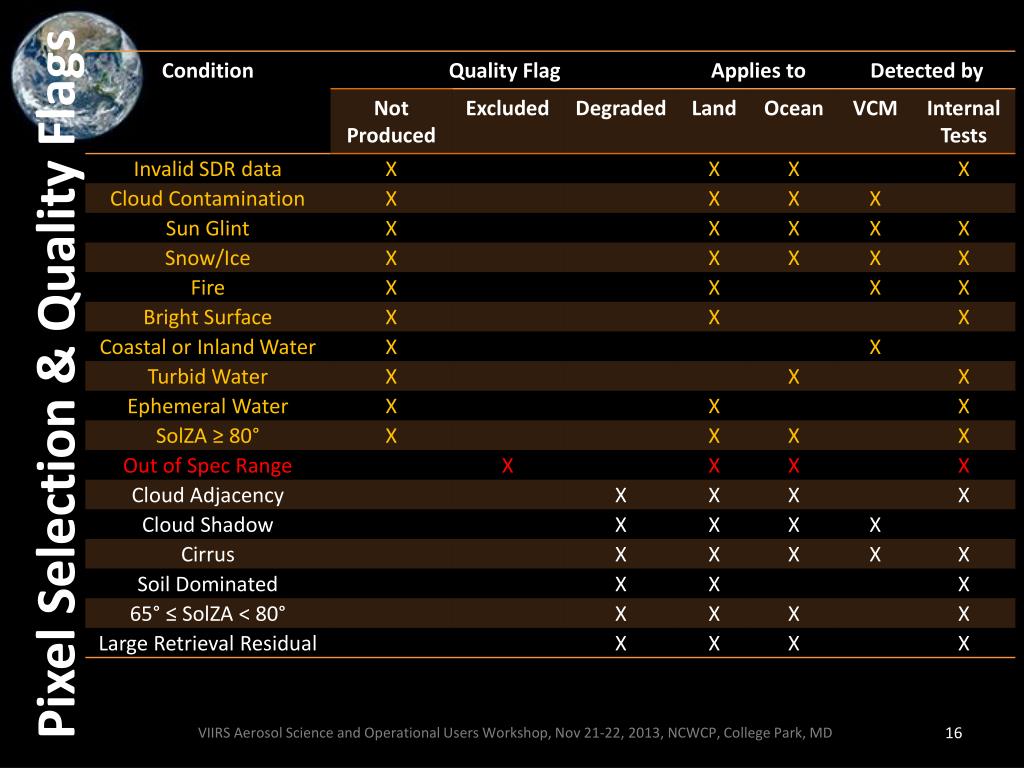Click the slide number 16
This screenshot has width=1024, height=768.
953,733
